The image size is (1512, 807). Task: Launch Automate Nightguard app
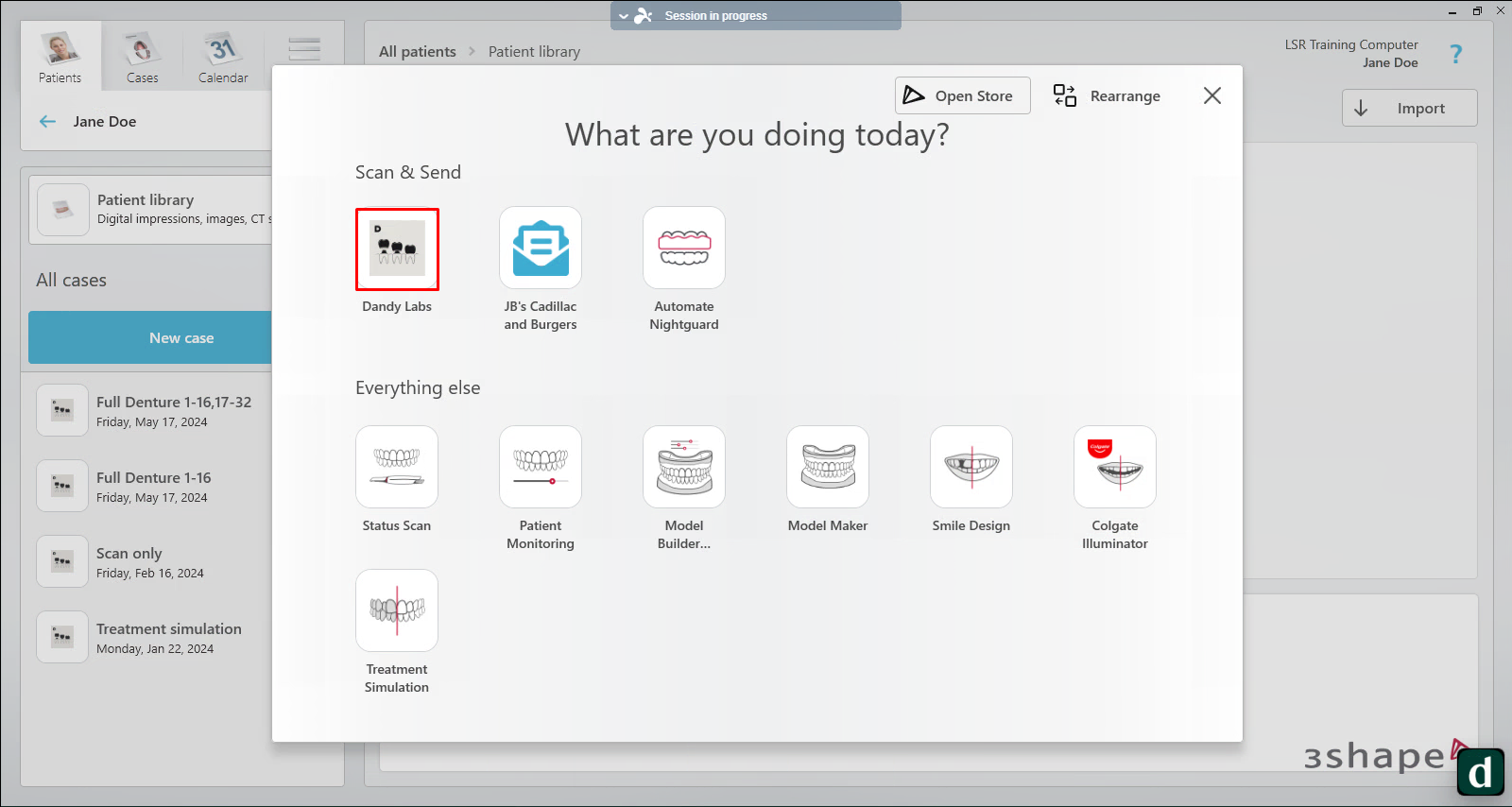[x=684, y=248]
